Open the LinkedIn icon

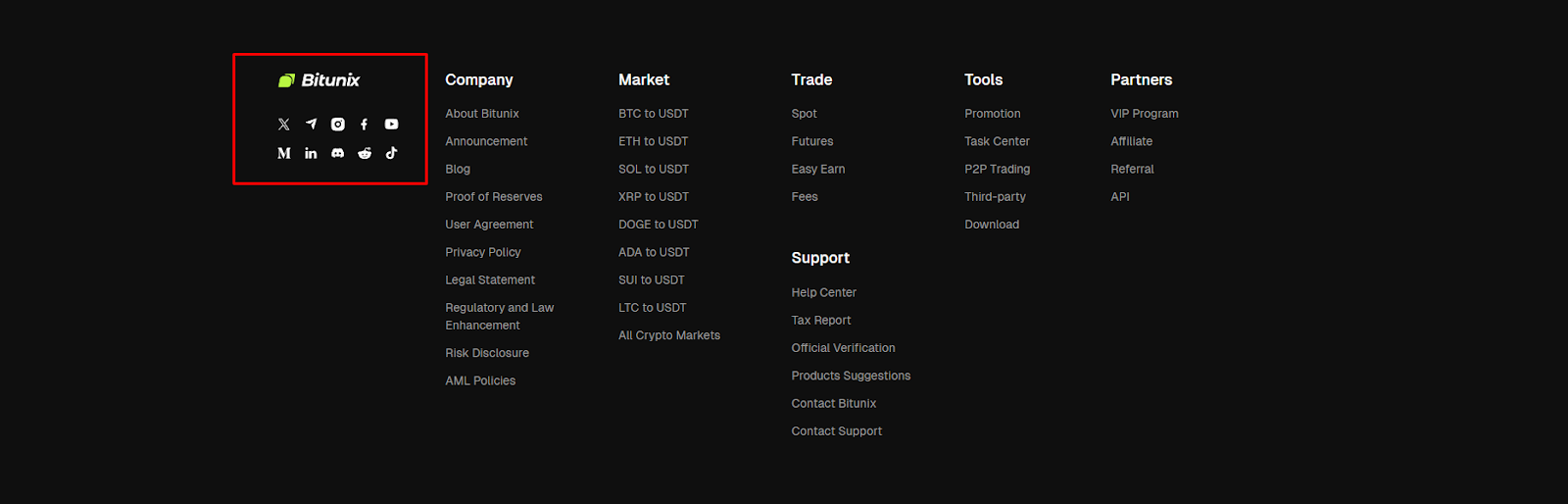click(x=311, y=153)
